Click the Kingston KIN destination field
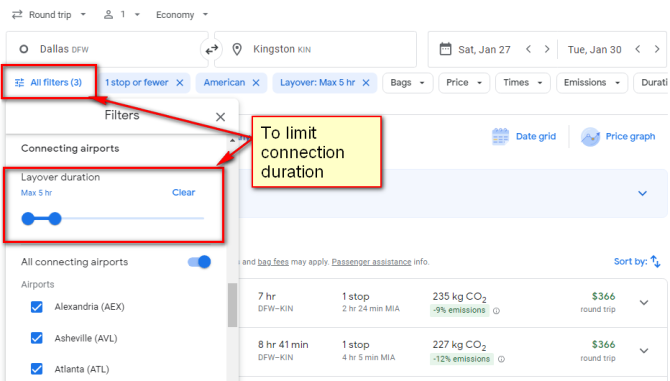 click(x=315, y=50)
